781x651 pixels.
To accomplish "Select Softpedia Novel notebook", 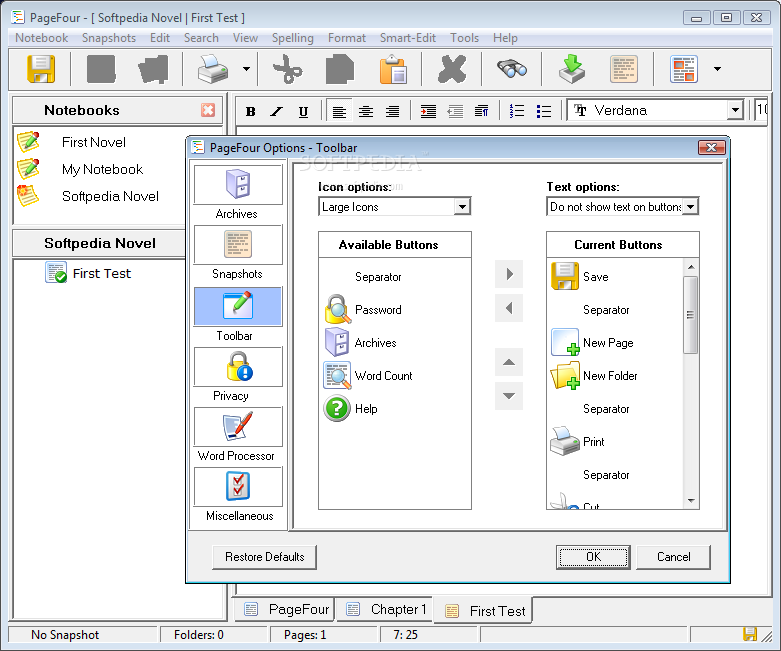I will coord(110,196).
